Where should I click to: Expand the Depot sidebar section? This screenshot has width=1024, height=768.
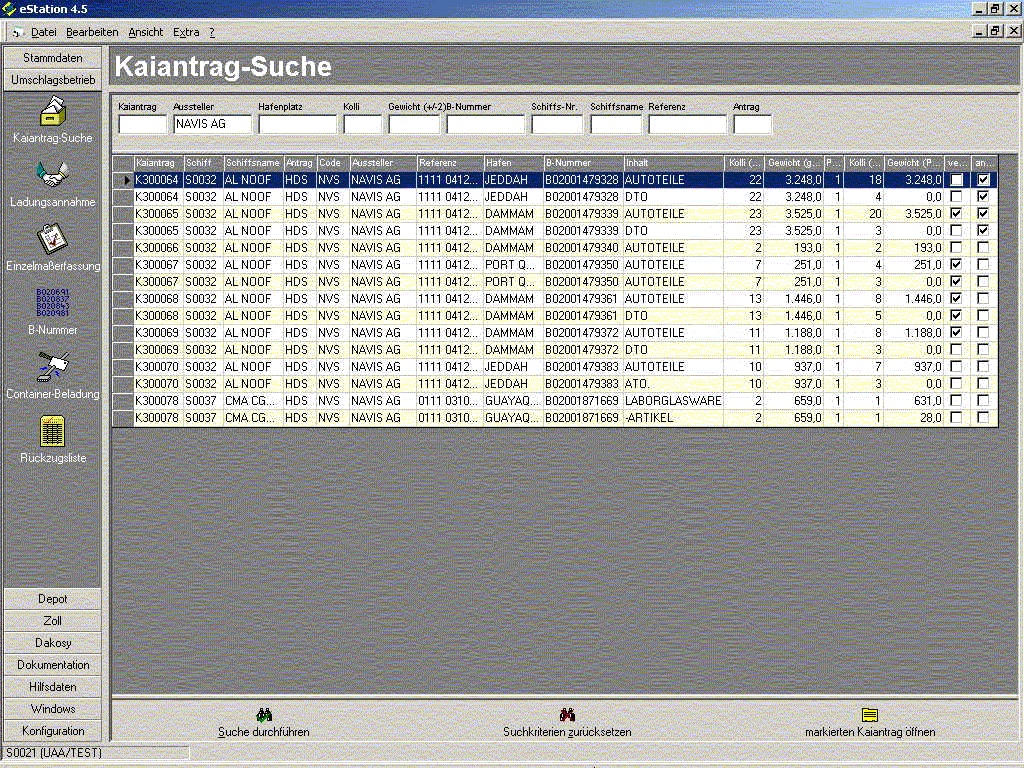point(53,599)
